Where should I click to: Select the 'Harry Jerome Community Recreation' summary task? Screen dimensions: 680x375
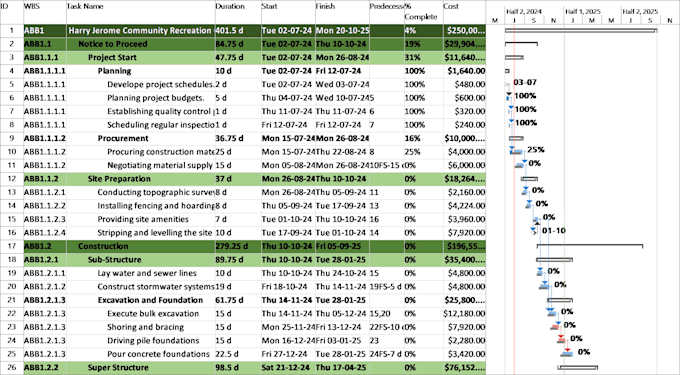click(x=140, y=31)
